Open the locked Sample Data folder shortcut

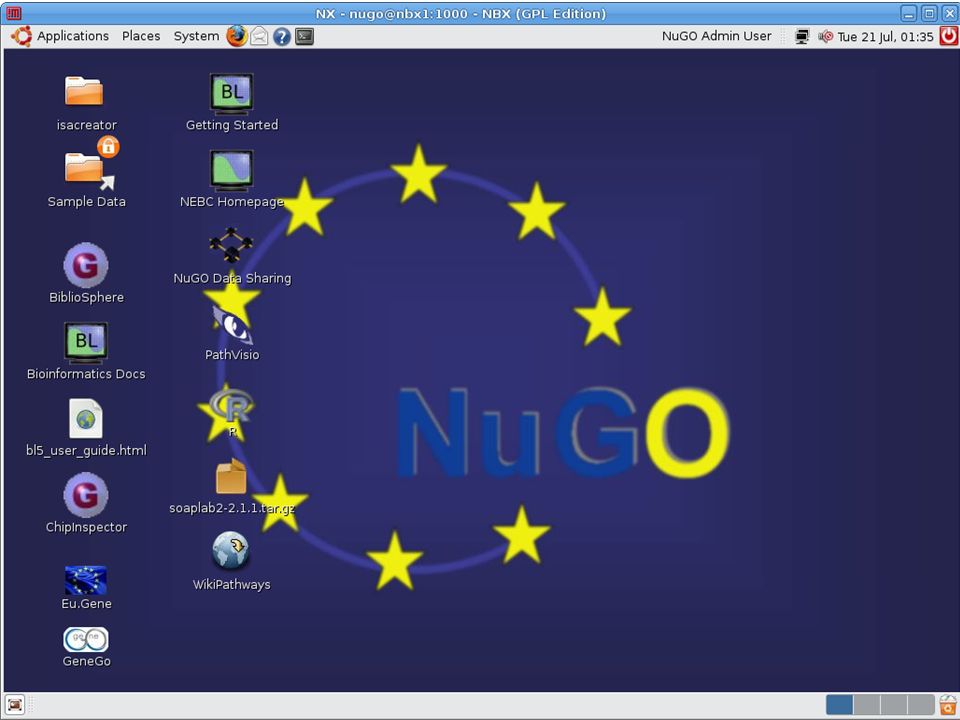89,165
